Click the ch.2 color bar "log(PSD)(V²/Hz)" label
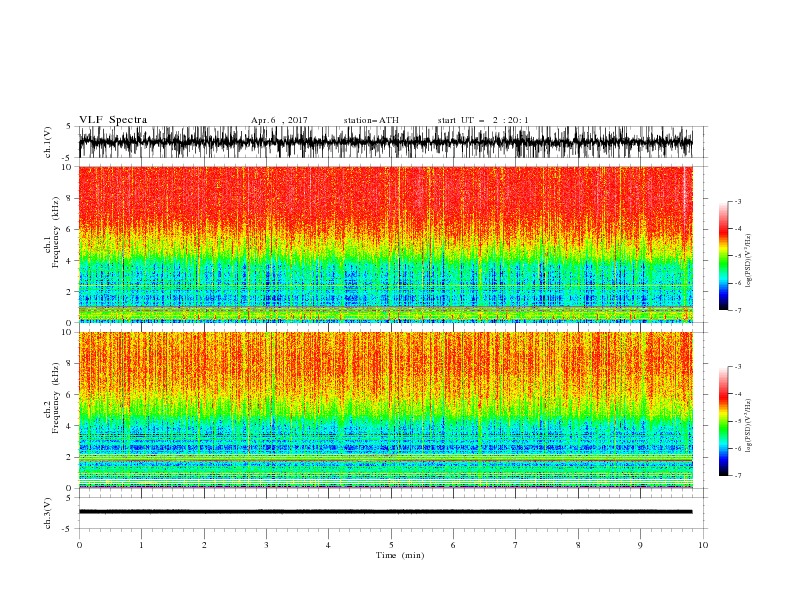Screen dimensions: 792x612 tap(749, 425)
